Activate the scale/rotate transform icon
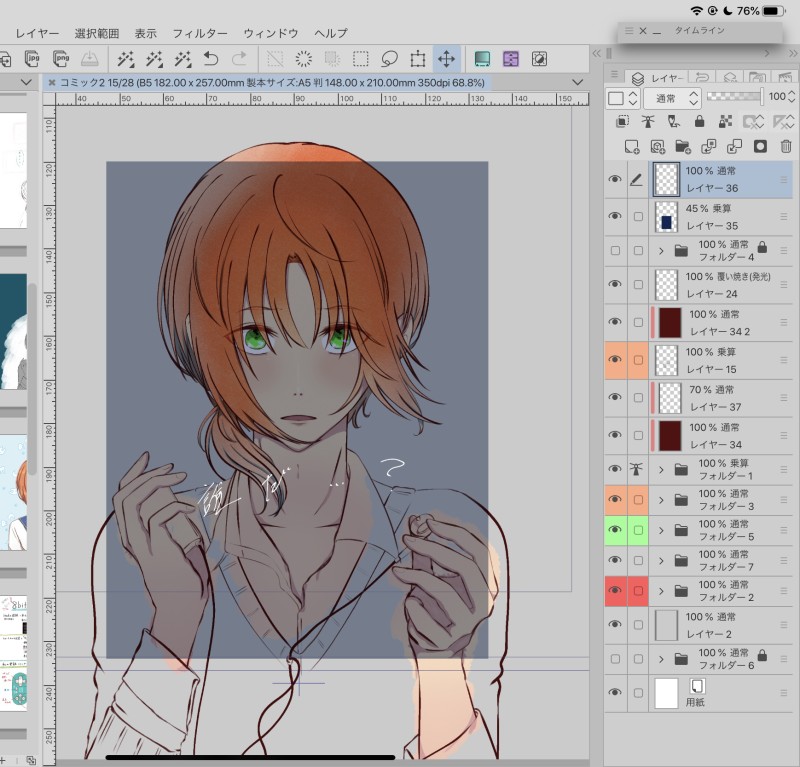 (x=418, y=59)
